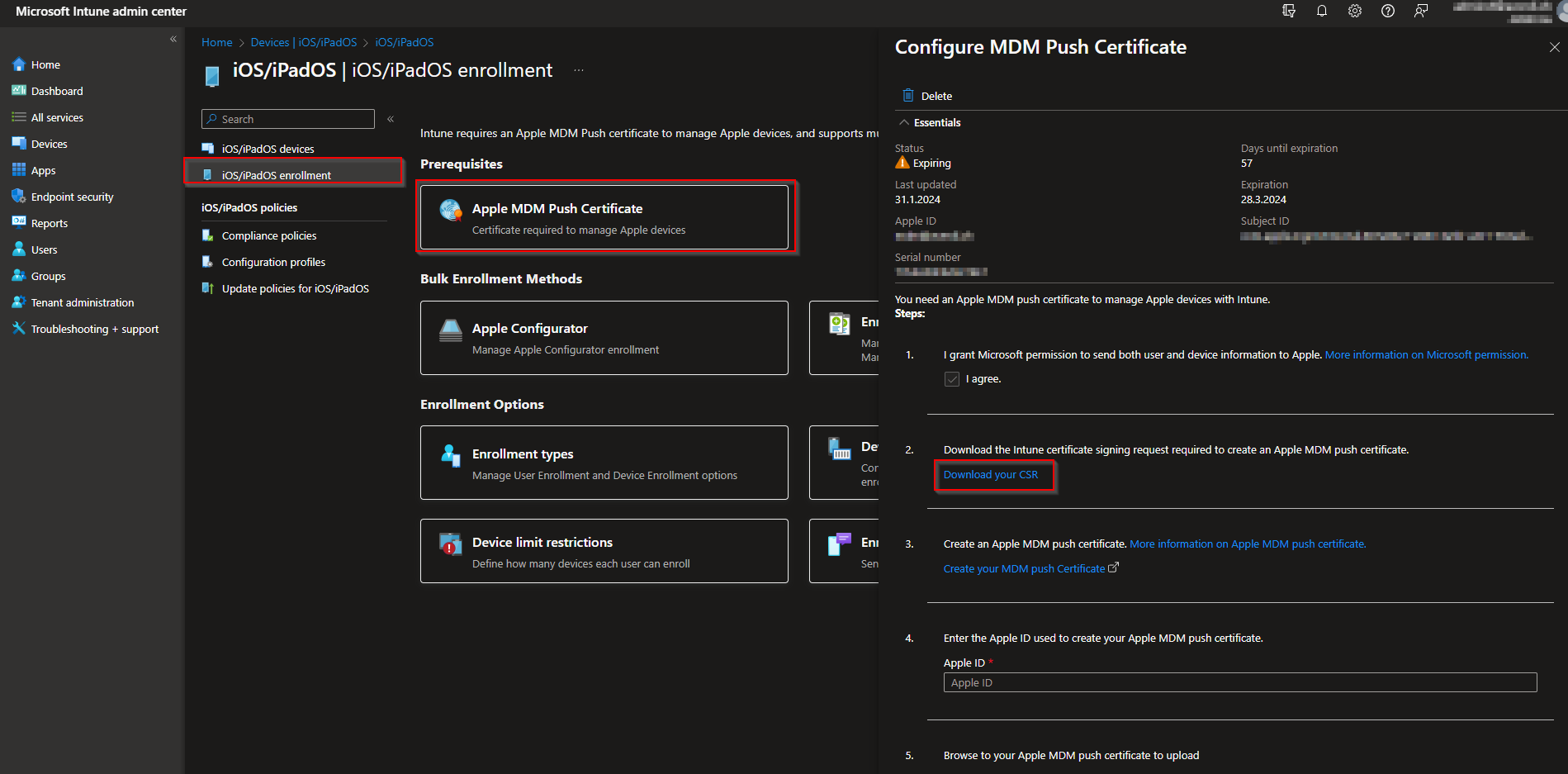Check the I agree checkbox
This screenshot has width=1568, height=774.
[x=951, y=378]
